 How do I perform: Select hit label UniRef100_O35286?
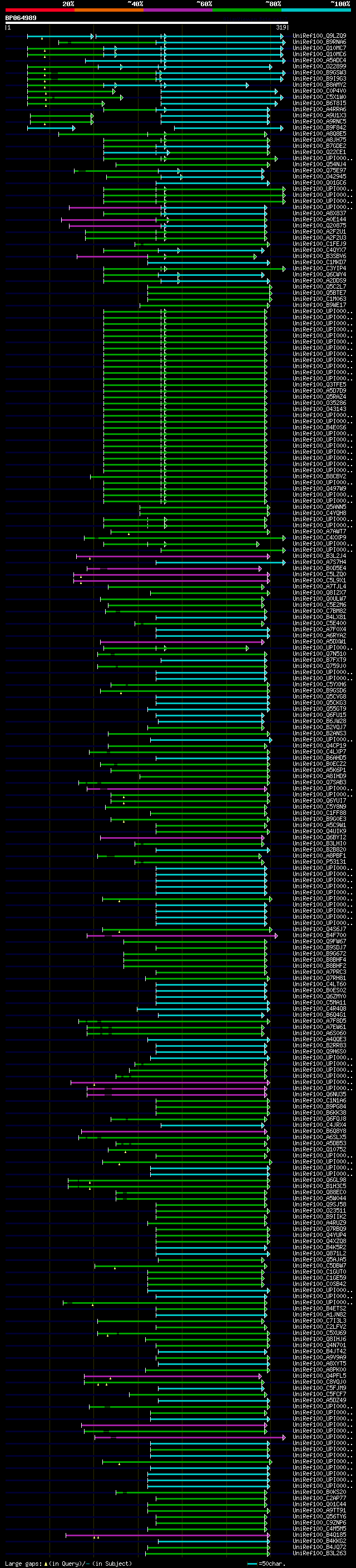(319, 402)
